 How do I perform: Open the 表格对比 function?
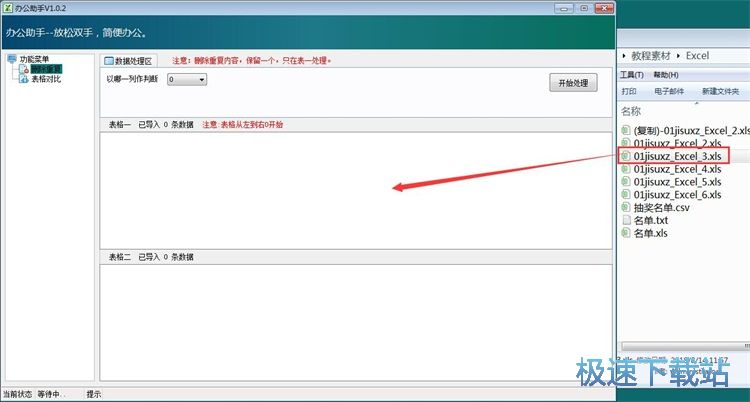46,79
